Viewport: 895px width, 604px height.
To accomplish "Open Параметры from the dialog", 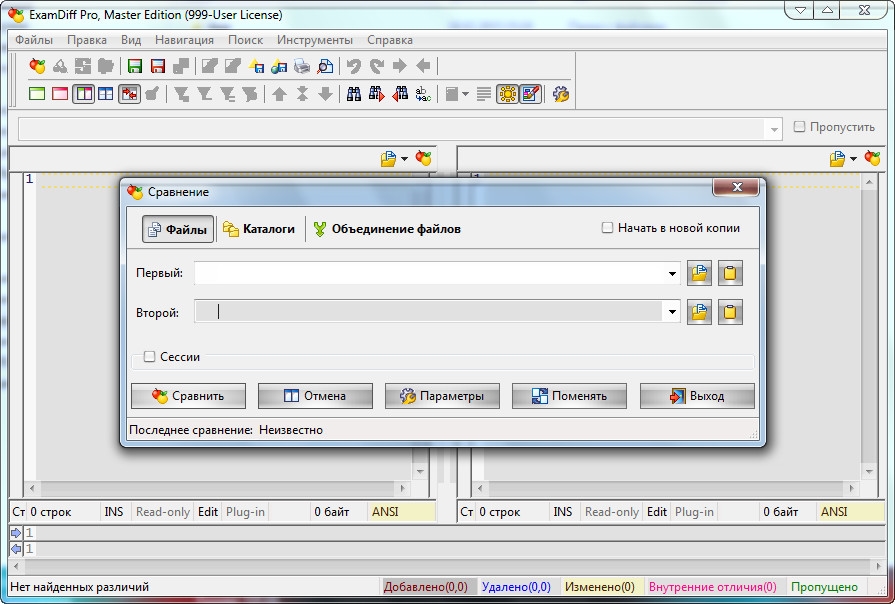I will pyautogui.click(x=442, y=396).
